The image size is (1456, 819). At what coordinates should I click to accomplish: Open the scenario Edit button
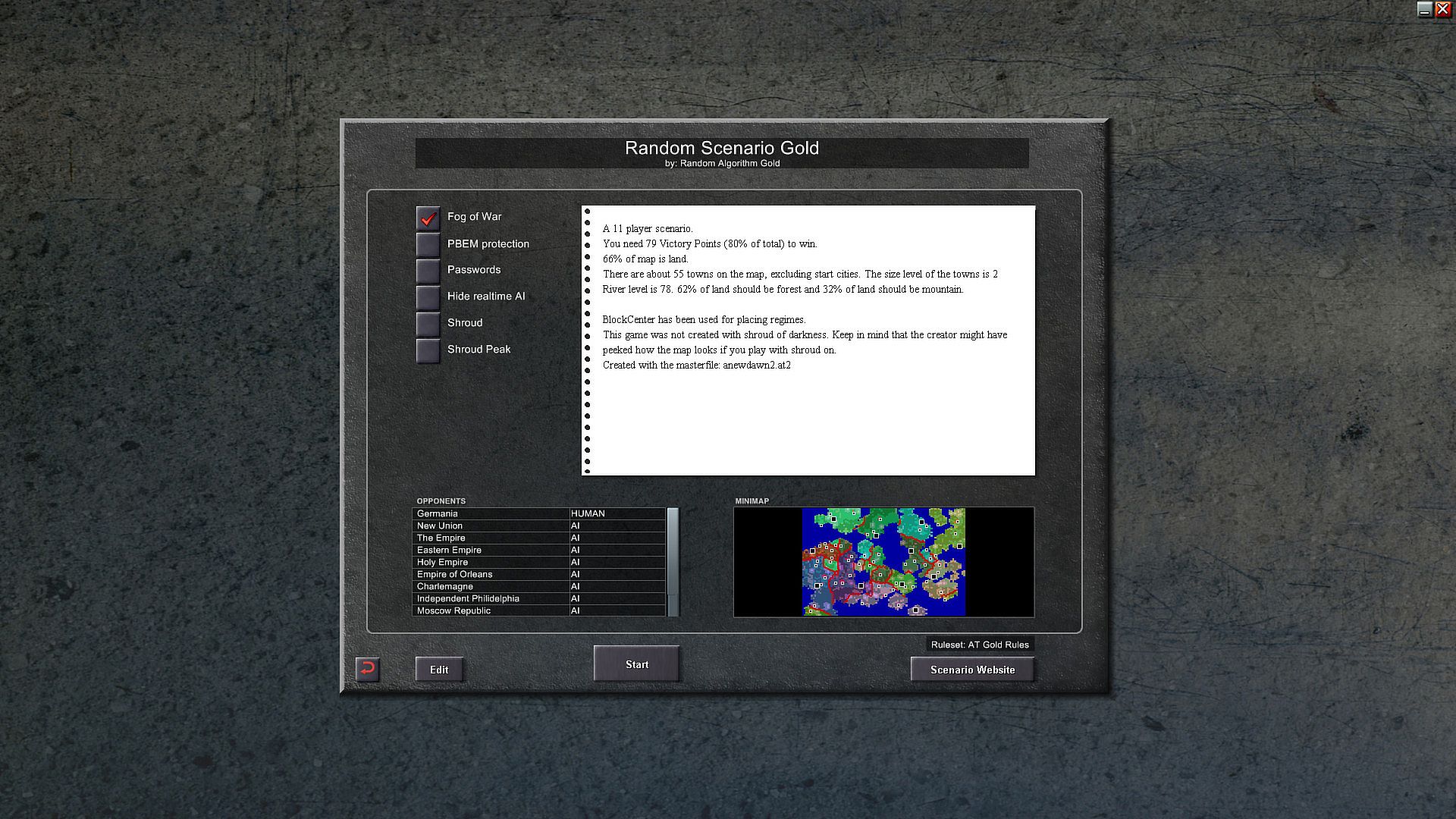point(439,670)
